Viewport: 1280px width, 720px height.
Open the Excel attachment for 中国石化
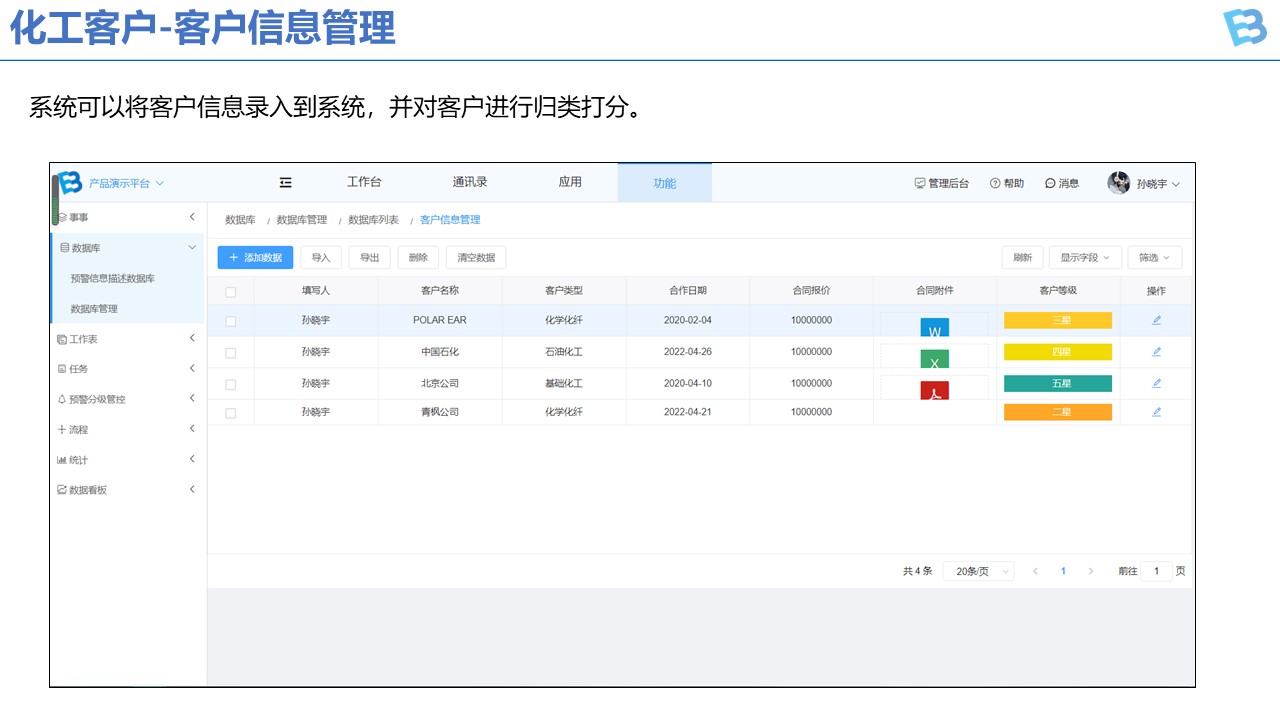(934, 359)
